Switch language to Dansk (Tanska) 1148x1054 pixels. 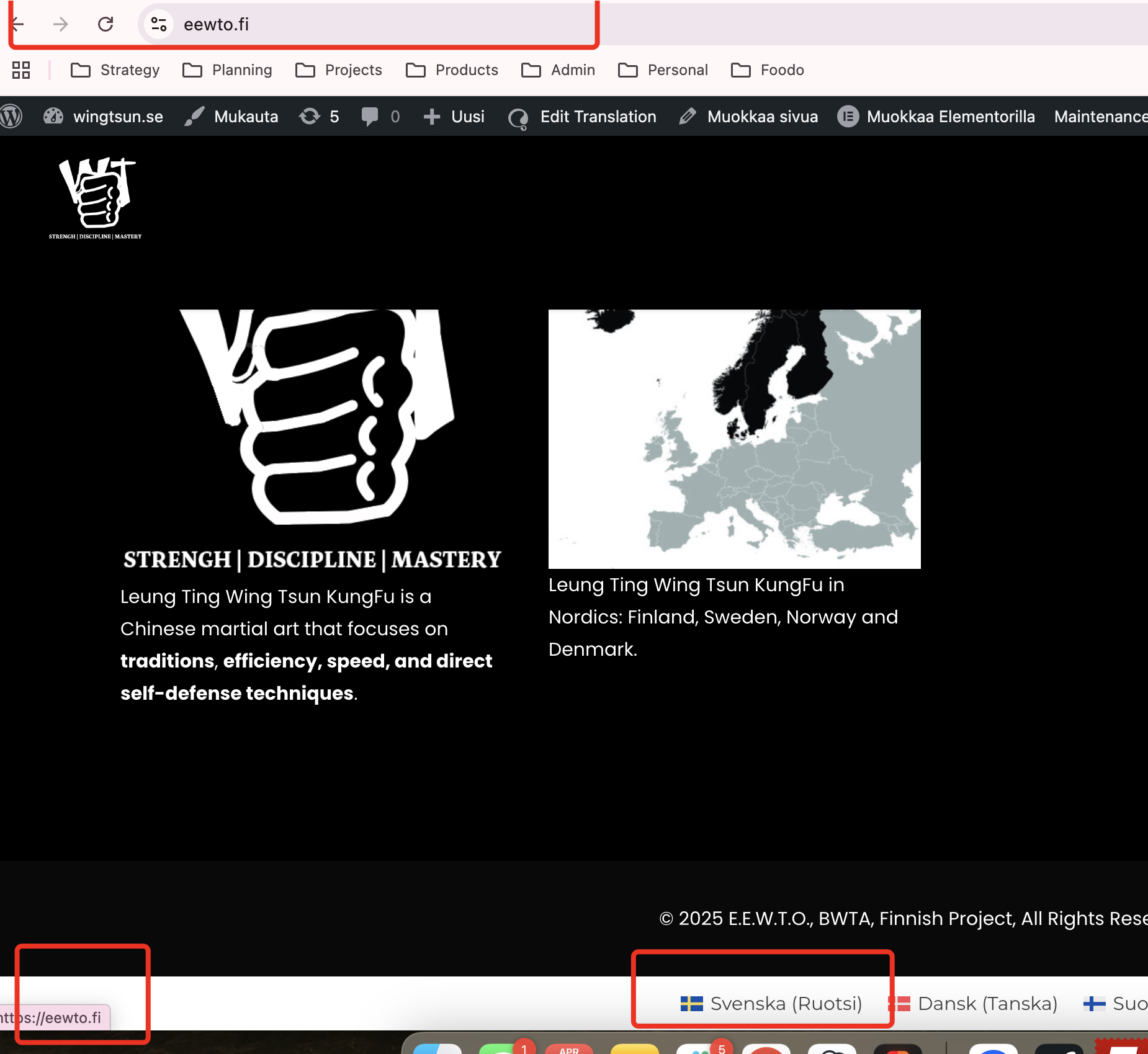point(974,1003)
